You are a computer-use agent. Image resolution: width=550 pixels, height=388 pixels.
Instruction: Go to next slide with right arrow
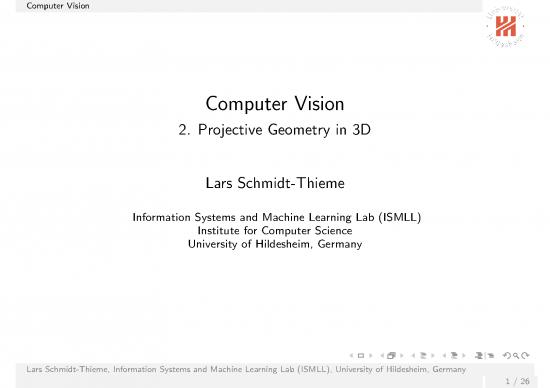[370, 355]
